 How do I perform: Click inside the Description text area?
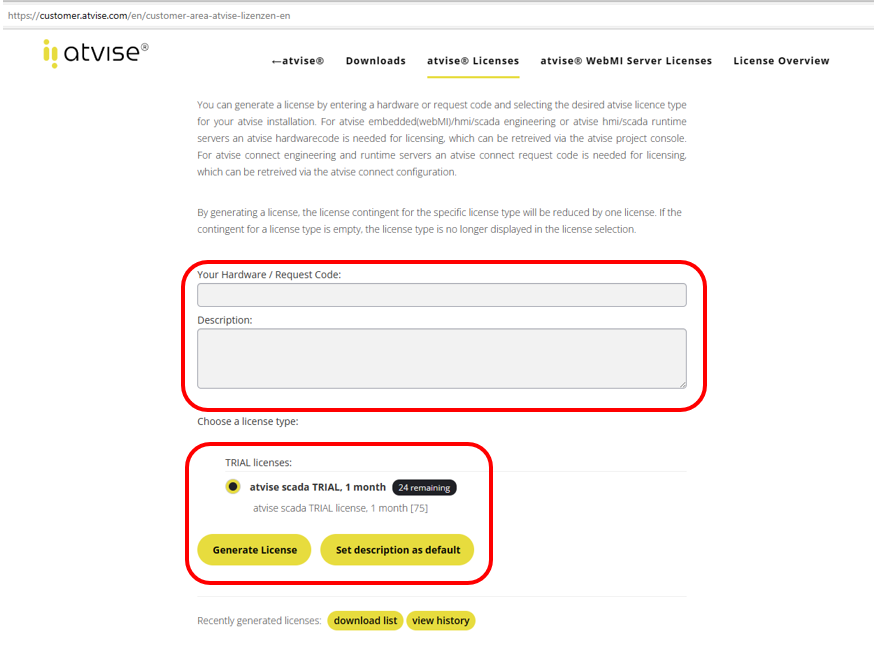[442, 359]
